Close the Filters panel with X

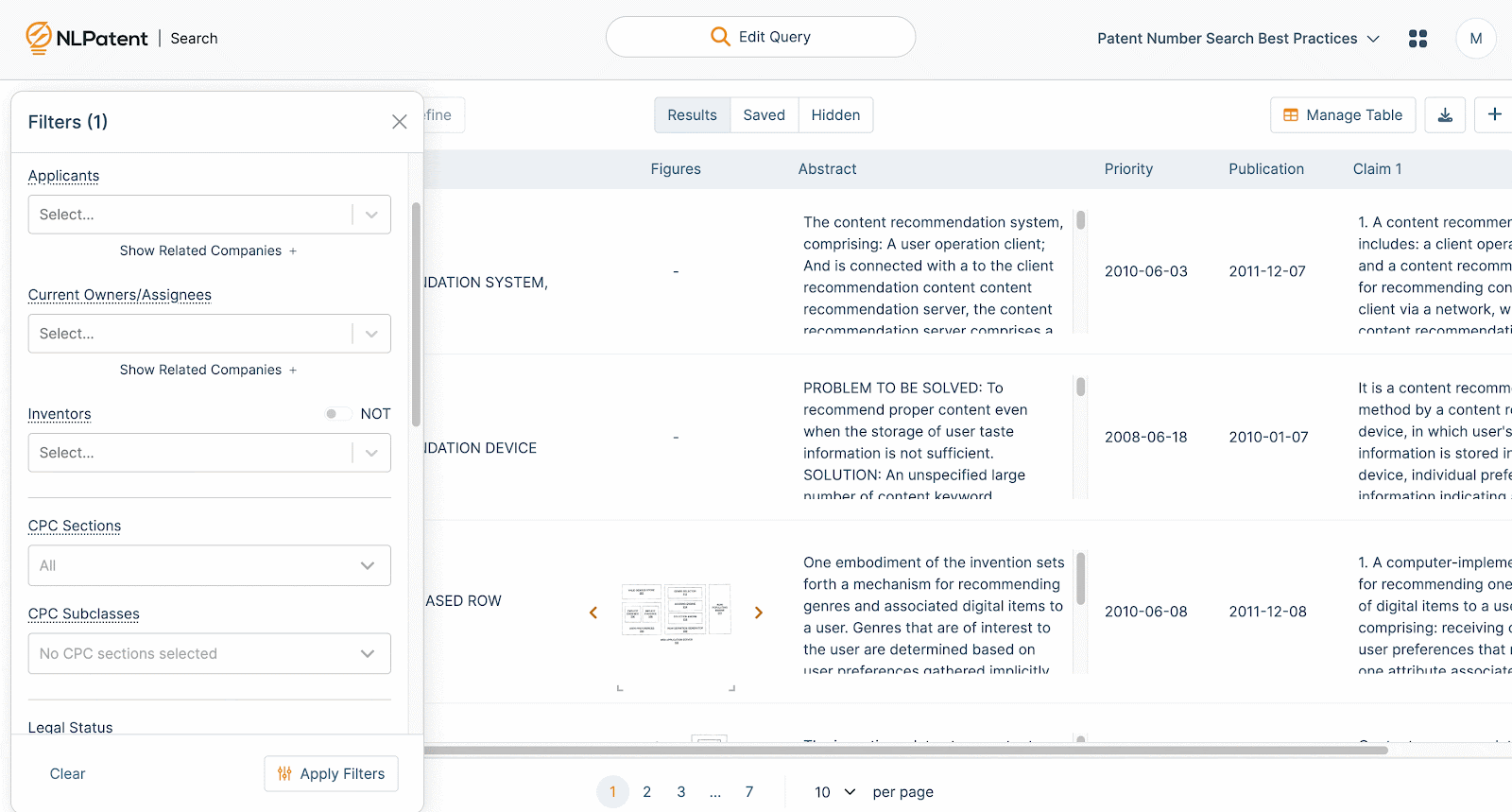(x=400, y=122)
